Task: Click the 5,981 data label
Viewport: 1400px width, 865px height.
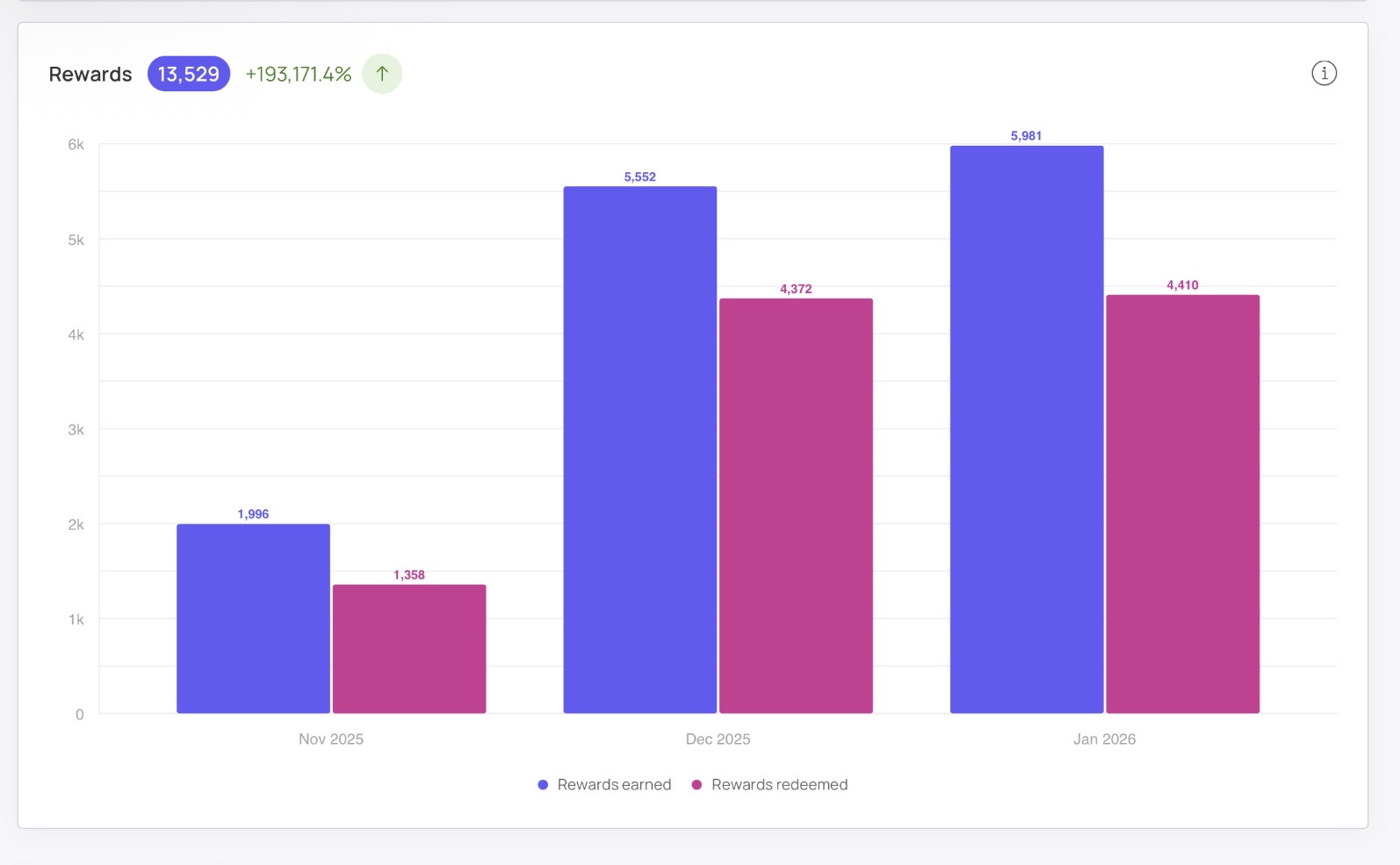Action: click(x=1026, y=136)
